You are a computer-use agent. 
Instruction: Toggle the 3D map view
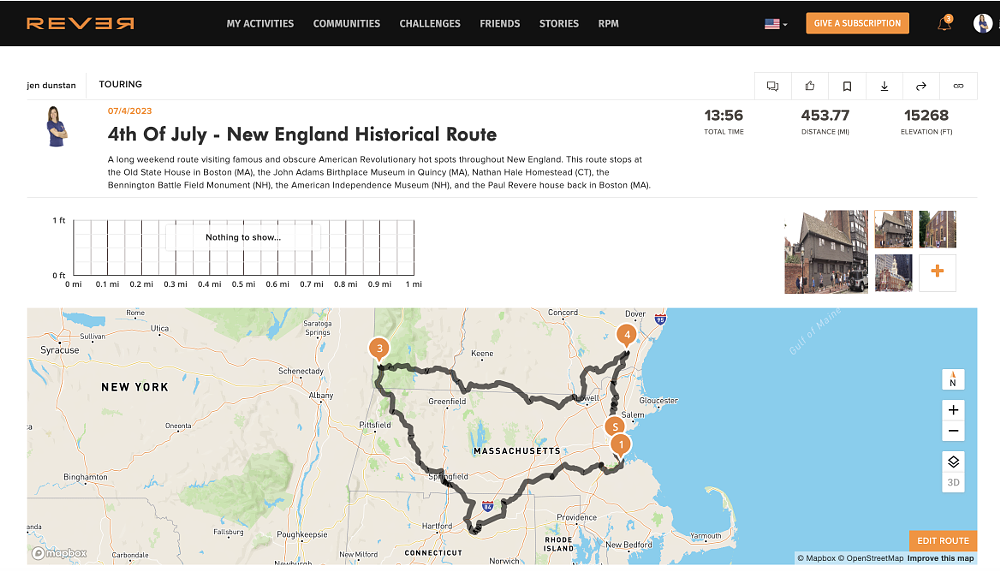tap(953, 483)
